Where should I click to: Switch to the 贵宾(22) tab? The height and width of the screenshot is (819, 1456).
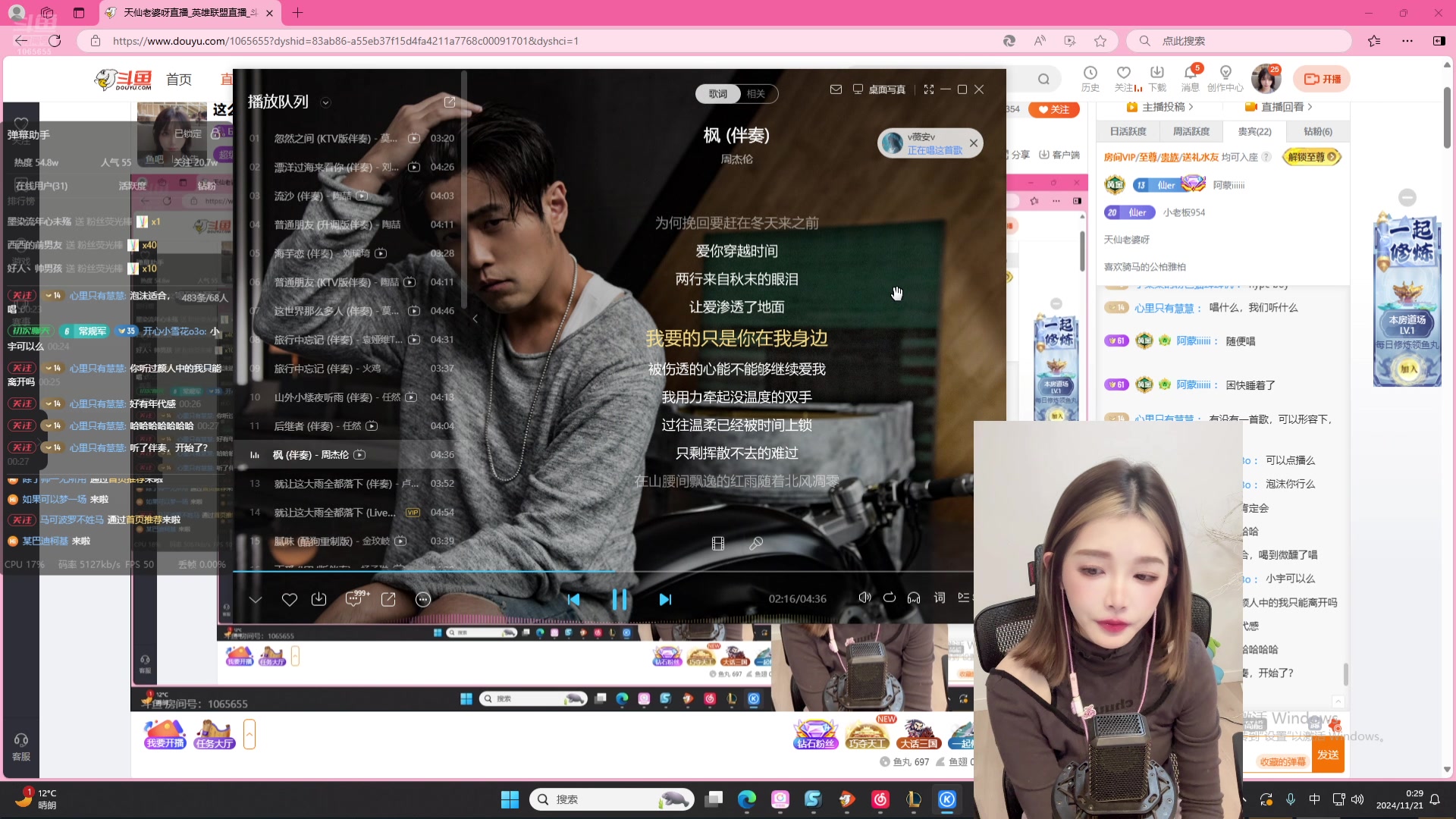1254,131
